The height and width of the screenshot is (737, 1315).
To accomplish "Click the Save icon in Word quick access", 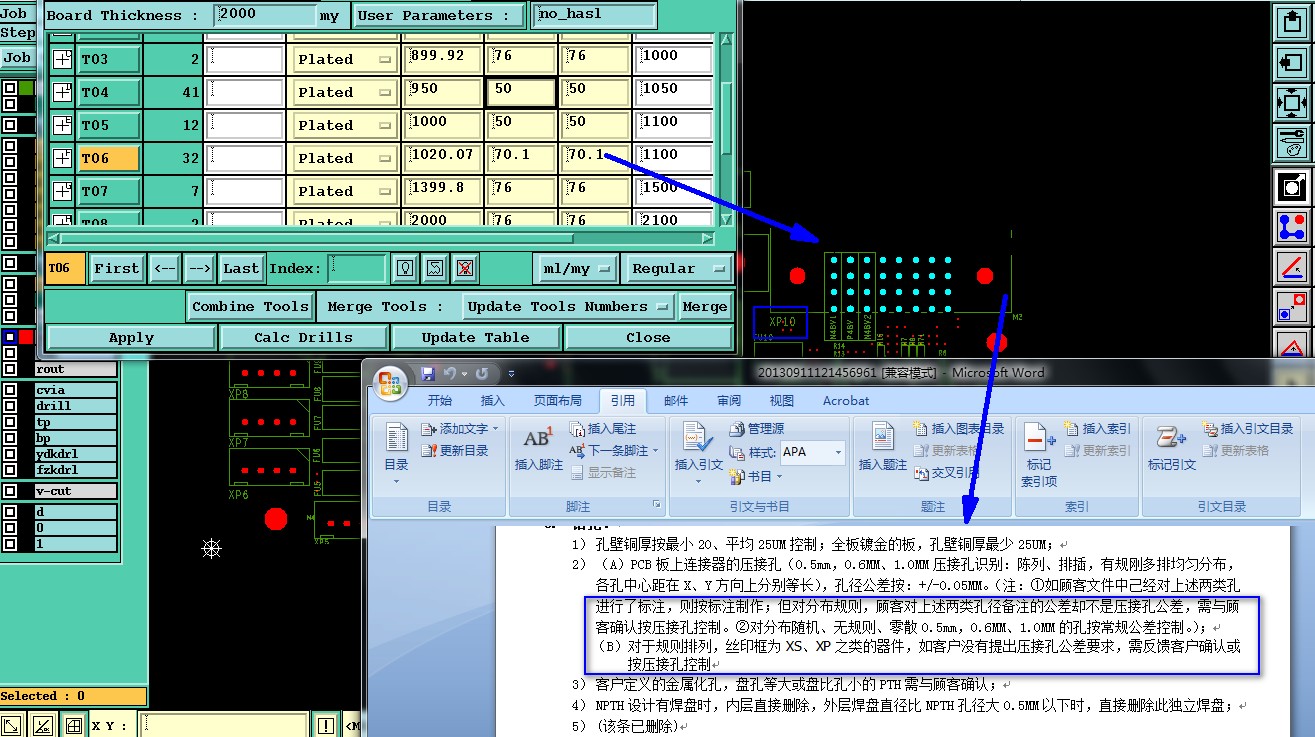I will point(429,373).
